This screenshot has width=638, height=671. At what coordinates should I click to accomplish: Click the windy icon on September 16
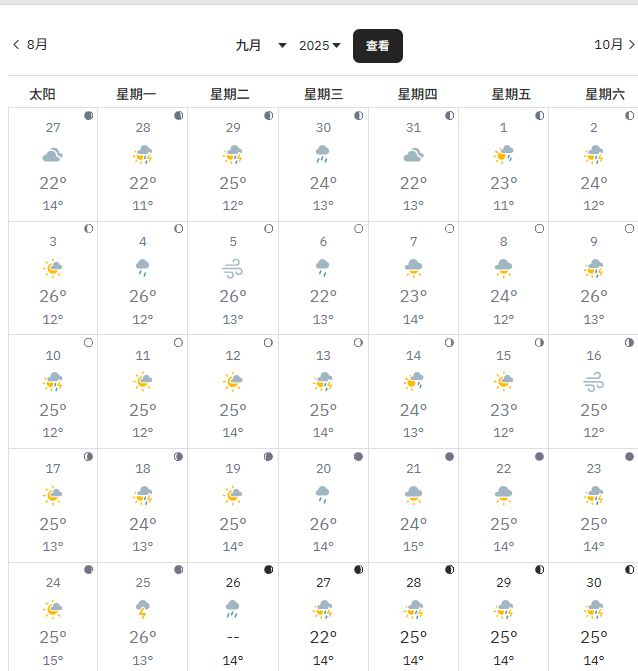point(594,382)
